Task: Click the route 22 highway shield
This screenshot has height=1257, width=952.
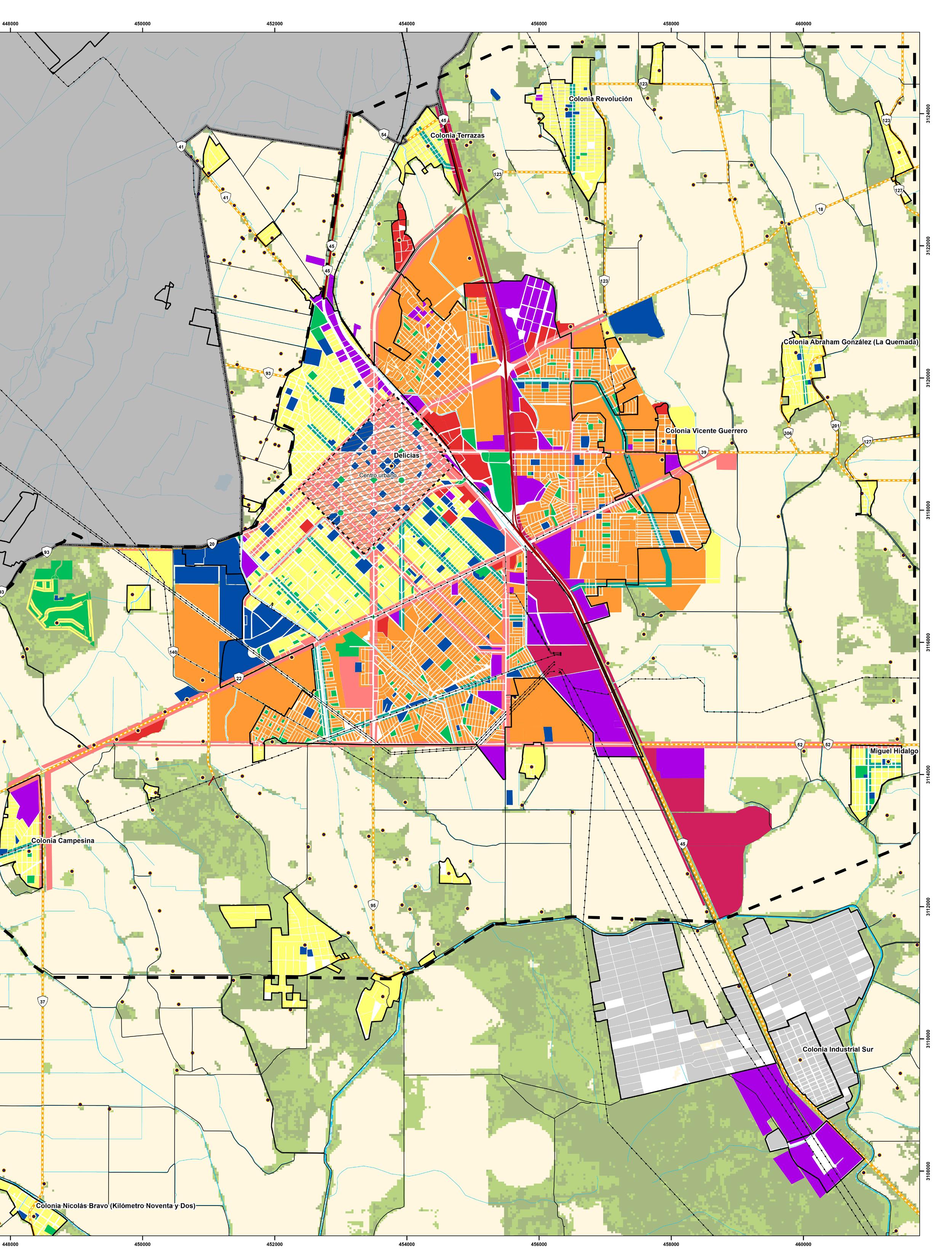Action: tap(239, 678)
